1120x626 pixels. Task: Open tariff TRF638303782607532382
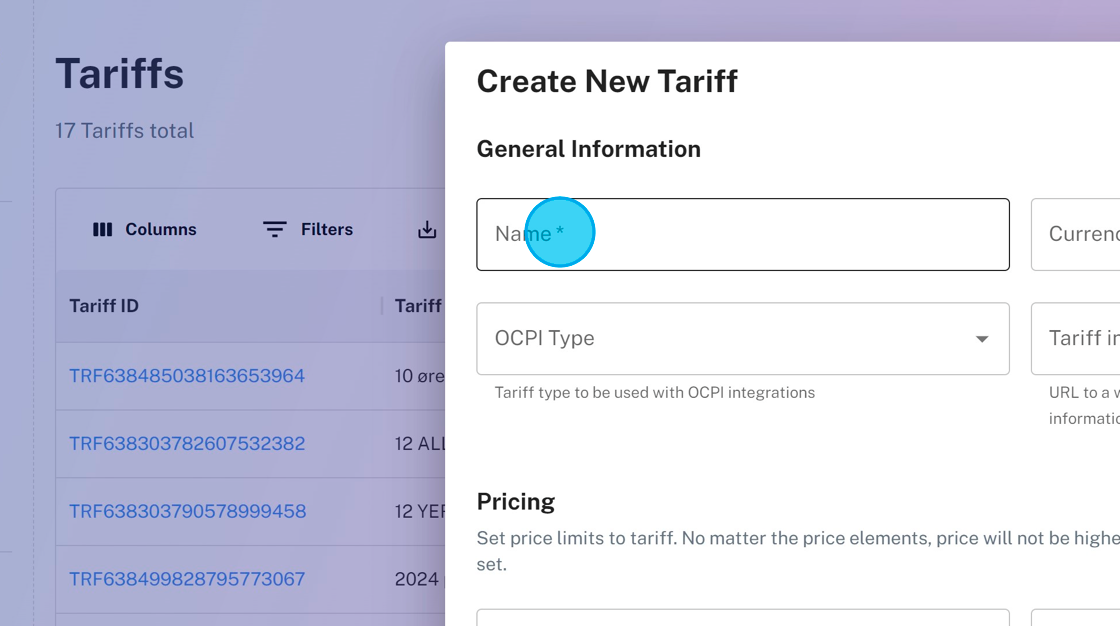tap(187, 443)
